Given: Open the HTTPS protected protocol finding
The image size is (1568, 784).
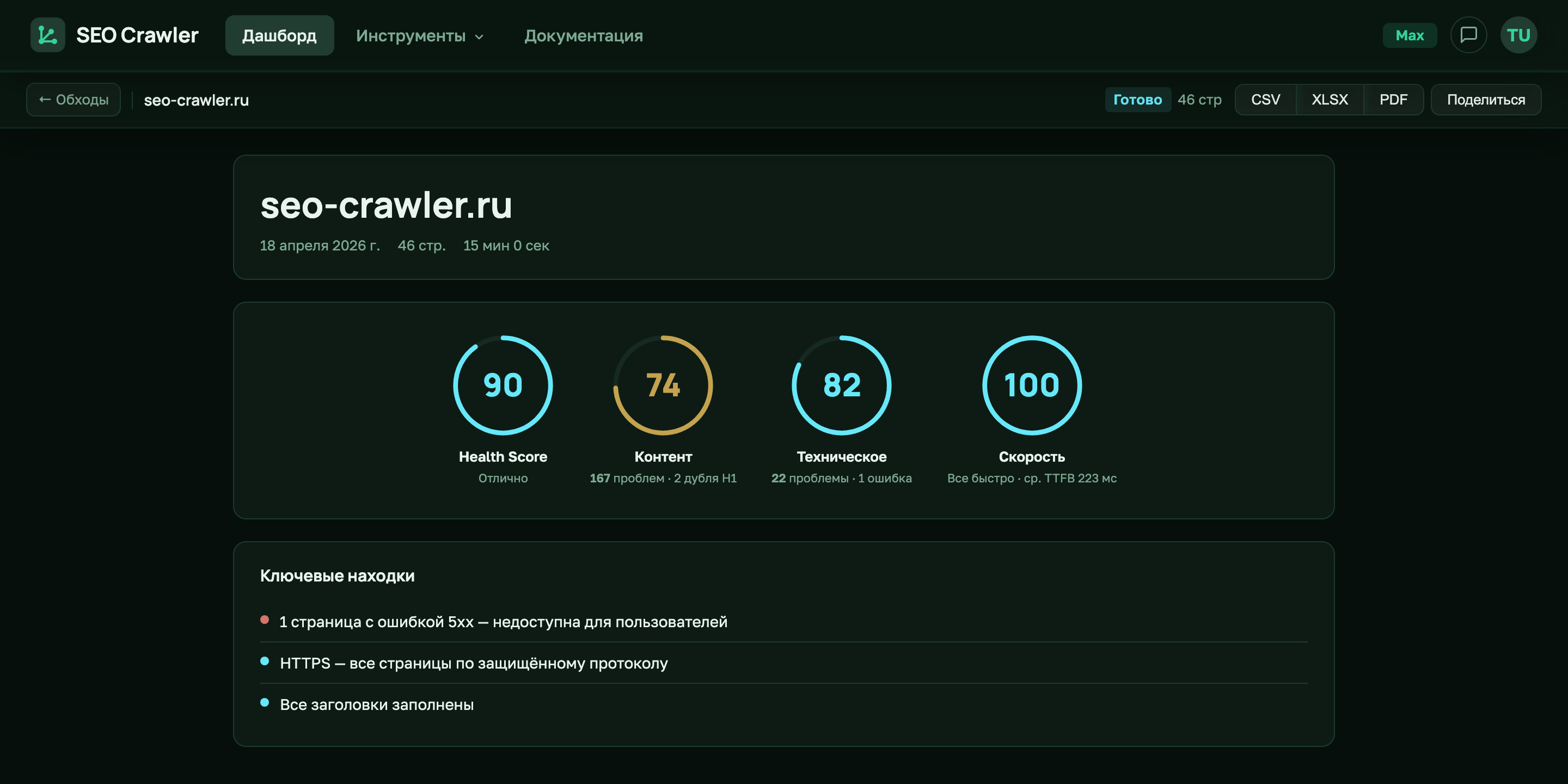Looking at the screenshot, I should click(x=783, y=663).
